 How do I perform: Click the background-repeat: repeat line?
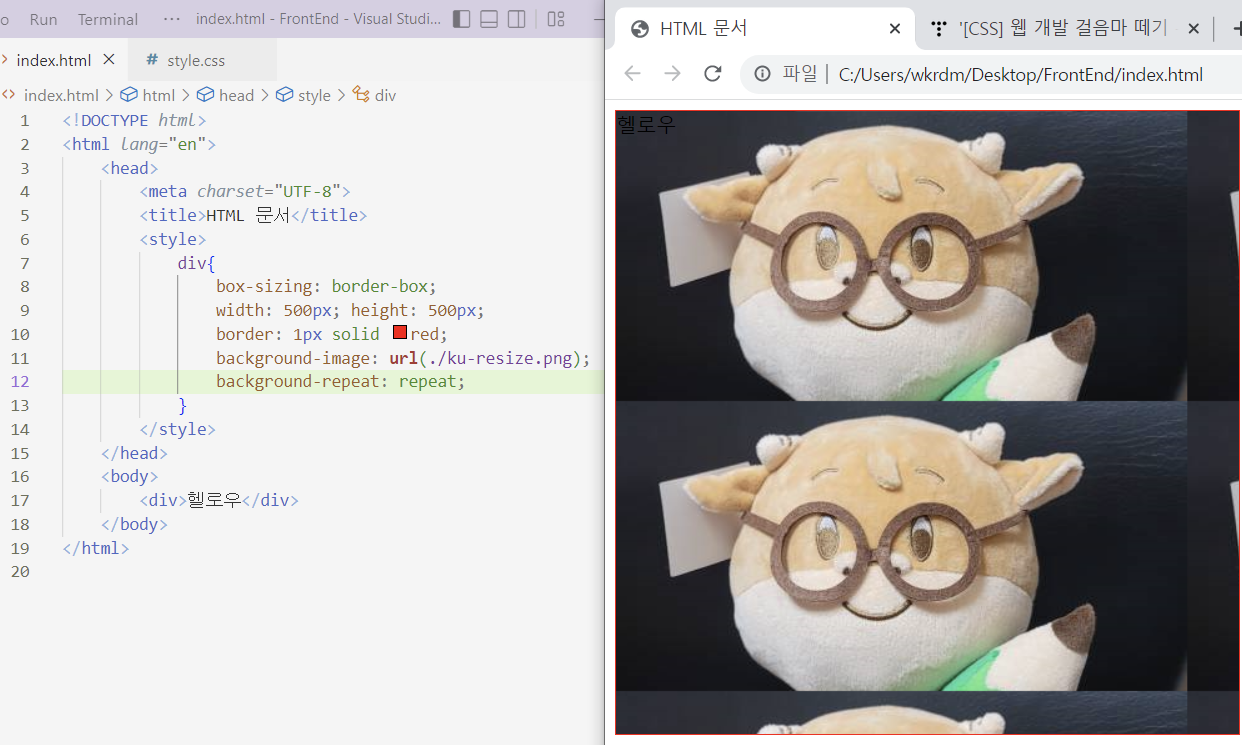(341, 381)
